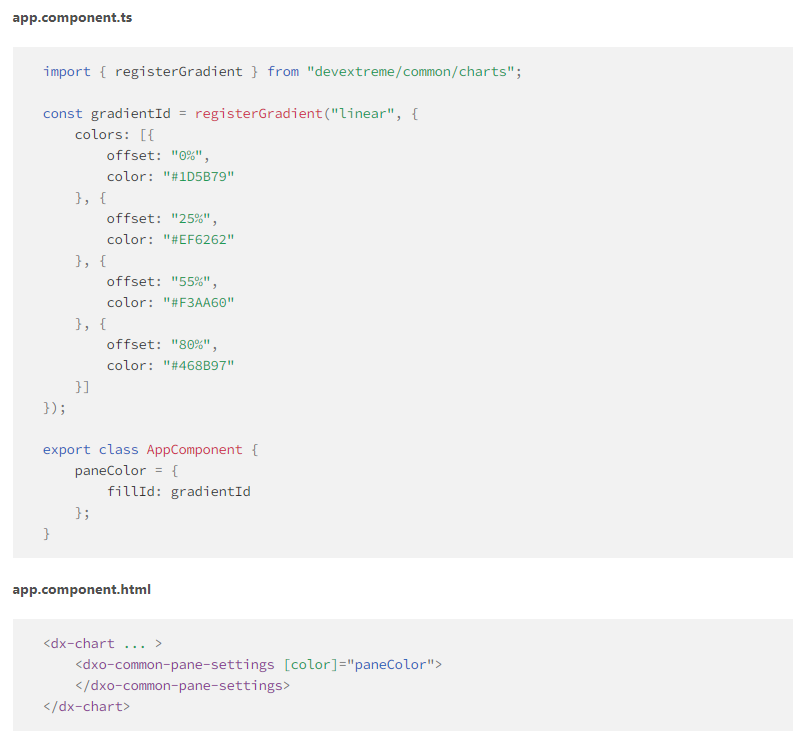Click the closing </dx-chart> tag

pyautogui.click(x=87, y=707)
